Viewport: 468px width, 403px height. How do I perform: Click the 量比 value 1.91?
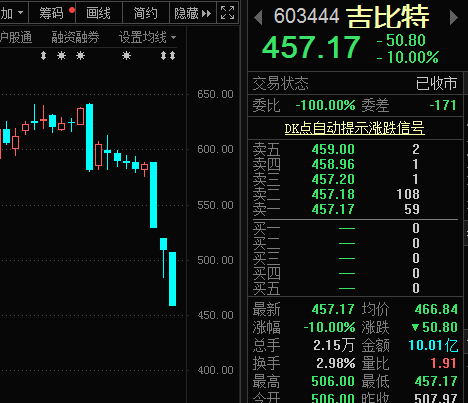[443, 363]
